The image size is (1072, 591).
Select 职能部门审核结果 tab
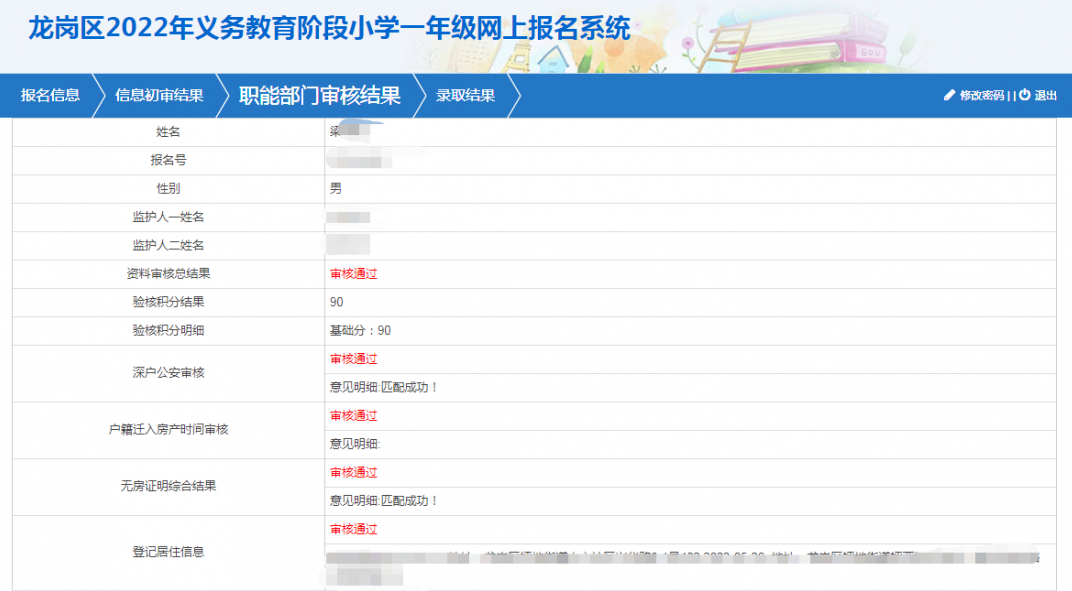319,96
